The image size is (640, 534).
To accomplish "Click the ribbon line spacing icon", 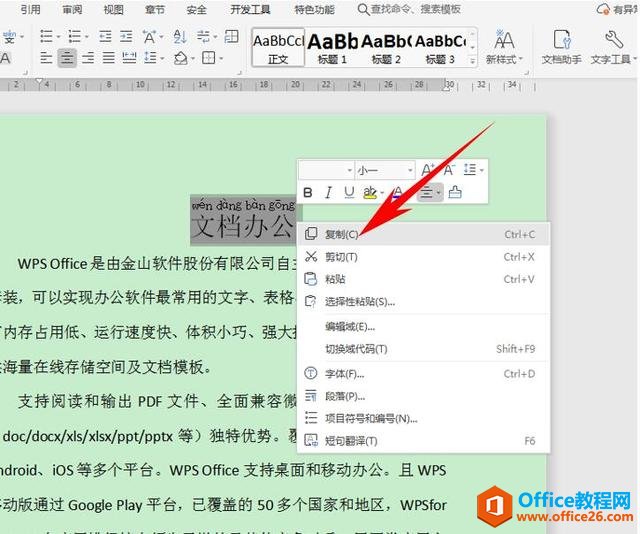I will (x=150, y=58).
